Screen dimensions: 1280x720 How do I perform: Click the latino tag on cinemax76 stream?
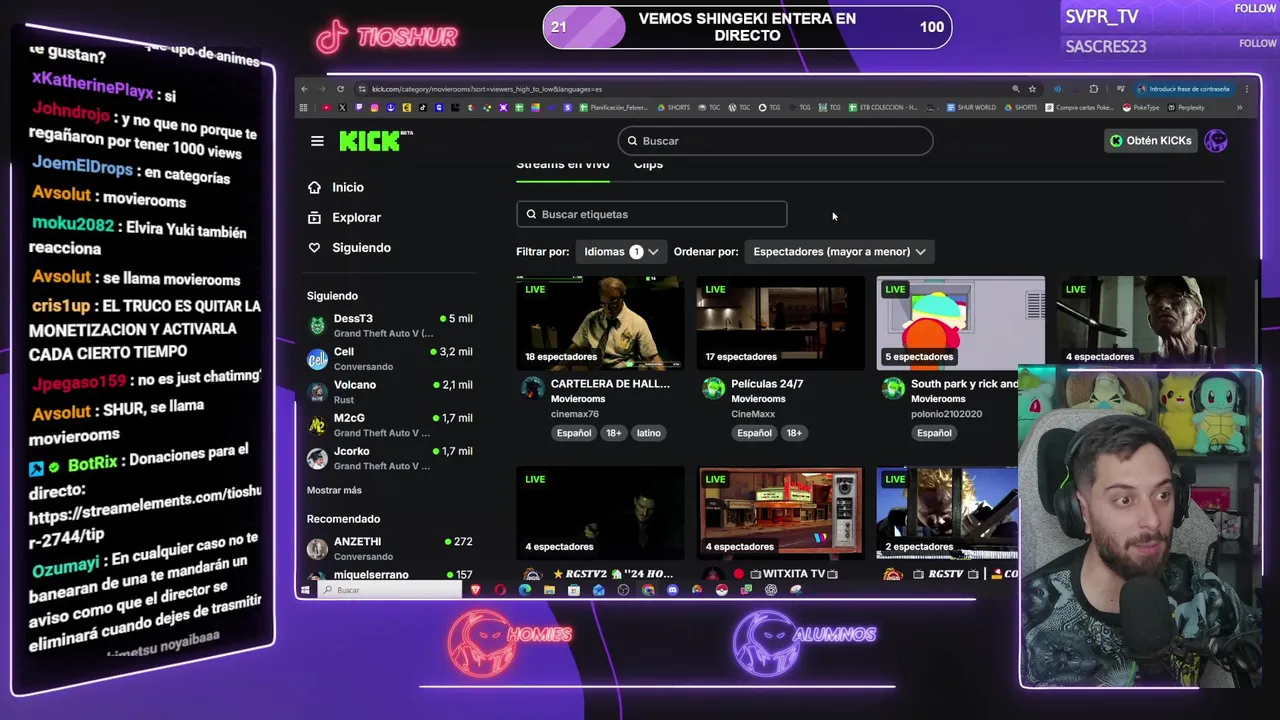click(x=649, y=433)
